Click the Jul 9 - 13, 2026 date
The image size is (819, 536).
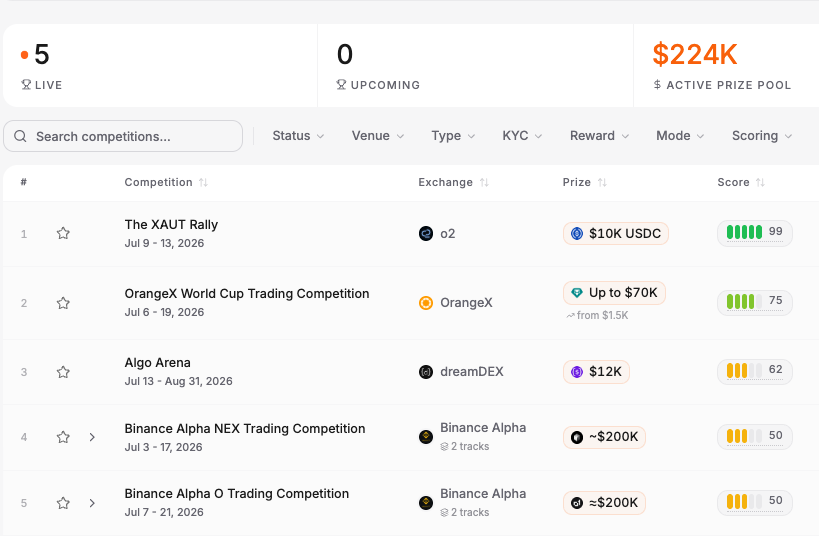(x=164, y=243)
